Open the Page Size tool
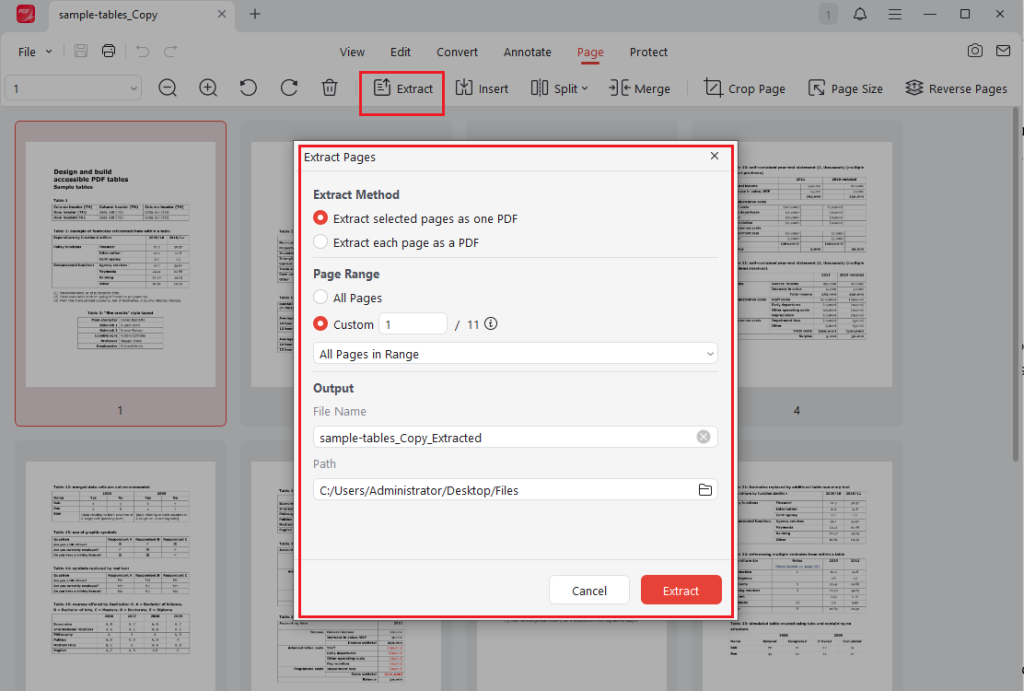The width and height of the screenshot is (1024, 691). 845,88
